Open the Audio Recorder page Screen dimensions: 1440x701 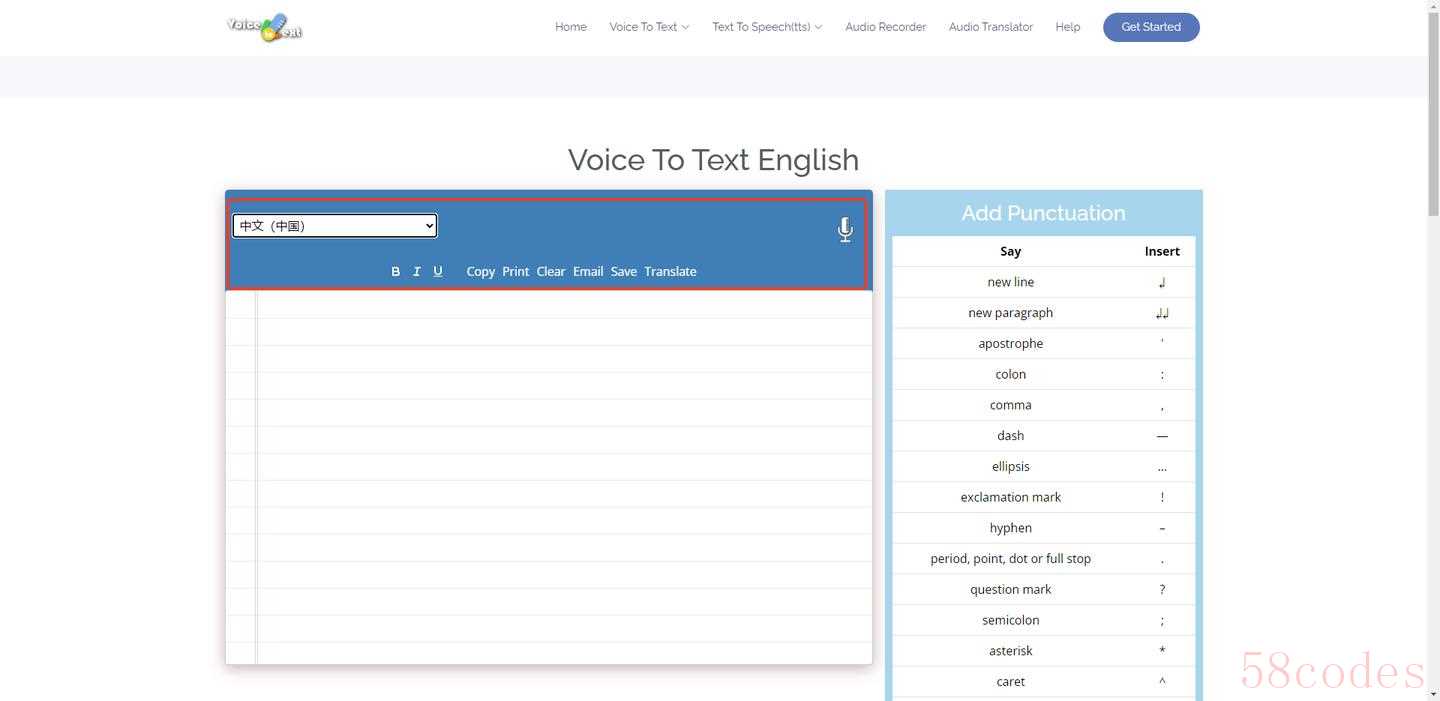(885, 27)
